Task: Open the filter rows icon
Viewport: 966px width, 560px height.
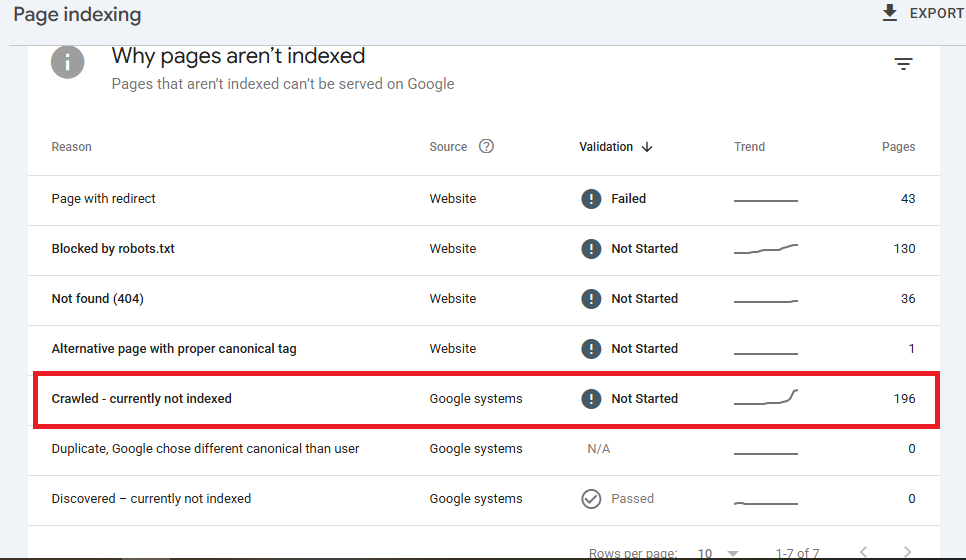Action: click(x=903, y=63)
